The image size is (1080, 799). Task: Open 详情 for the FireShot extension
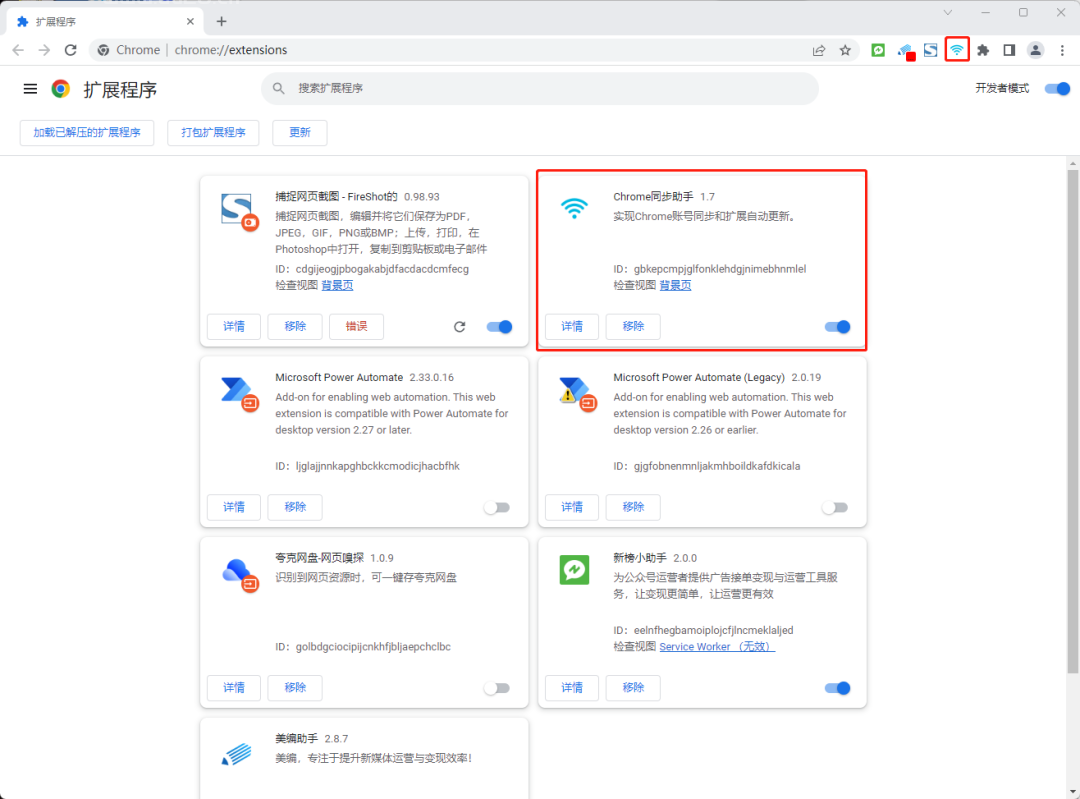[x=233, y=326]
